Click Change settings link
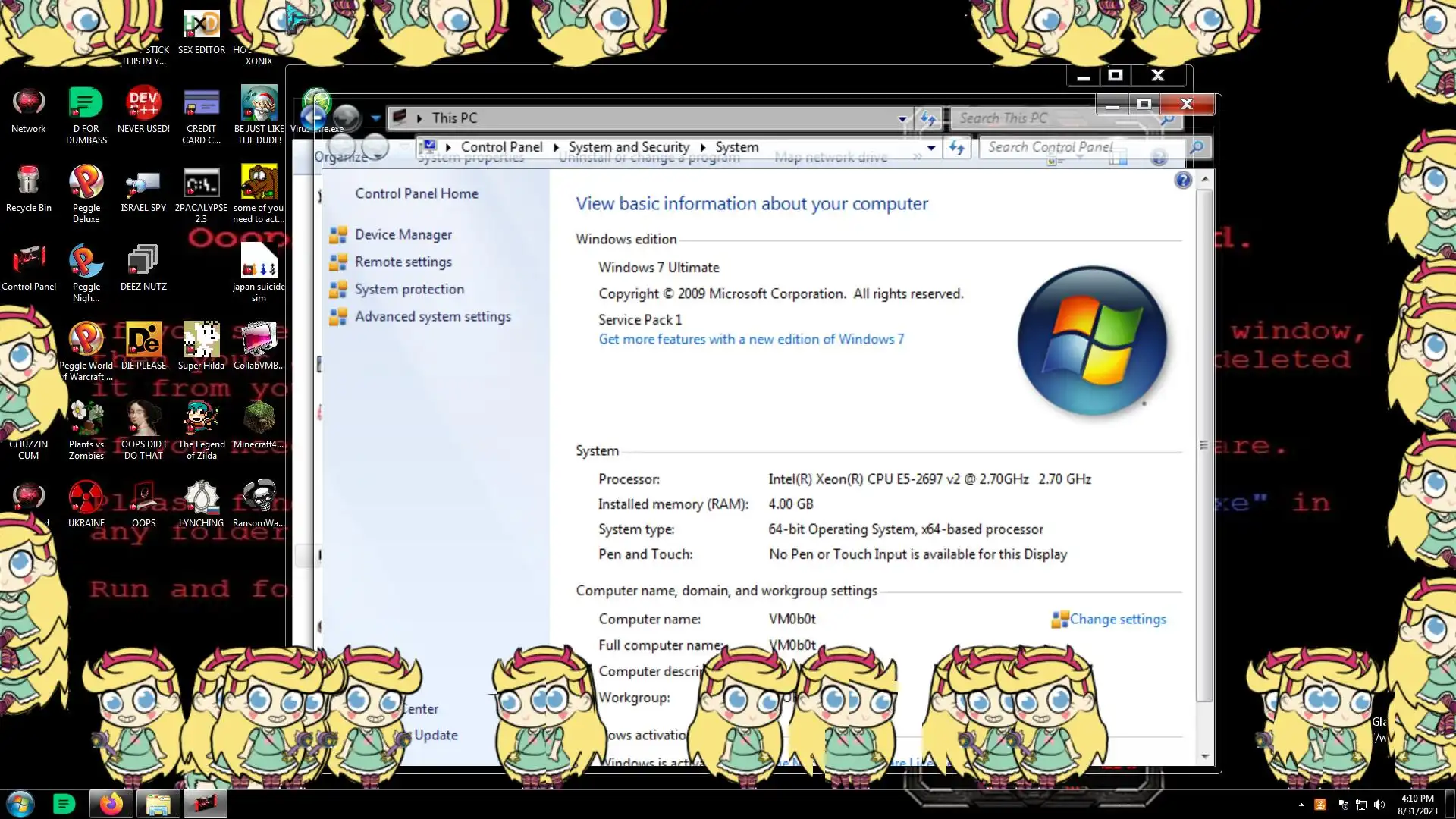The image size is (1456, 819). 1117,620
